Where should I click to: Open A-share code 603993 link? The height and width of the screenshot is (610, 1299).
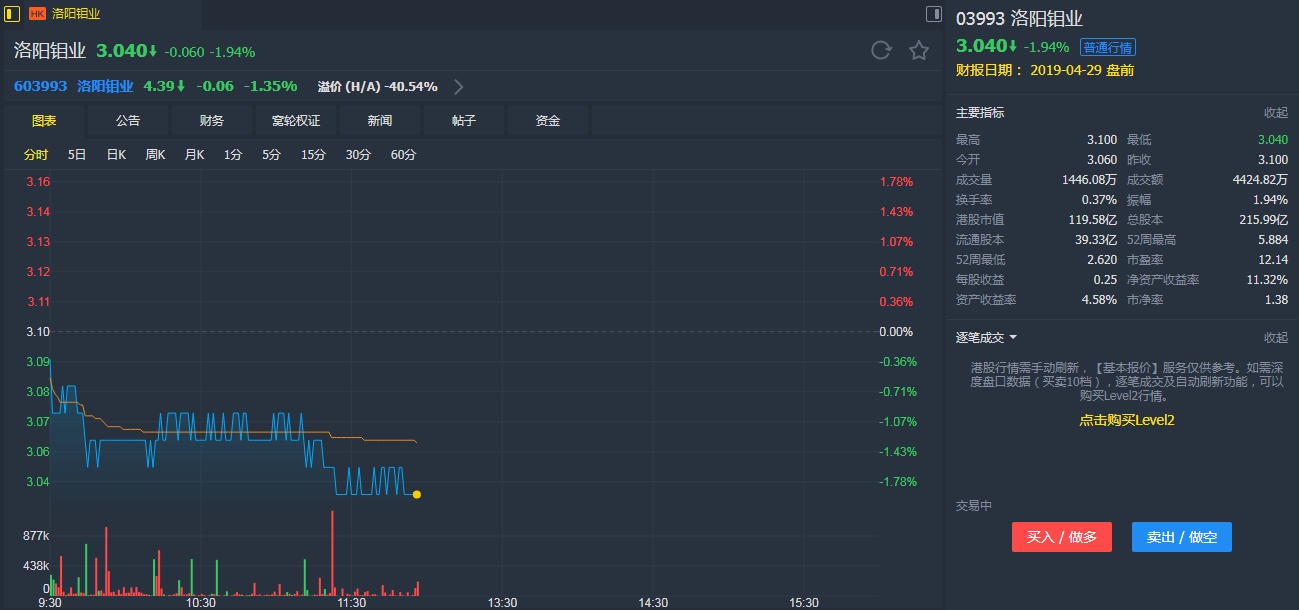[x=40, y=86]
